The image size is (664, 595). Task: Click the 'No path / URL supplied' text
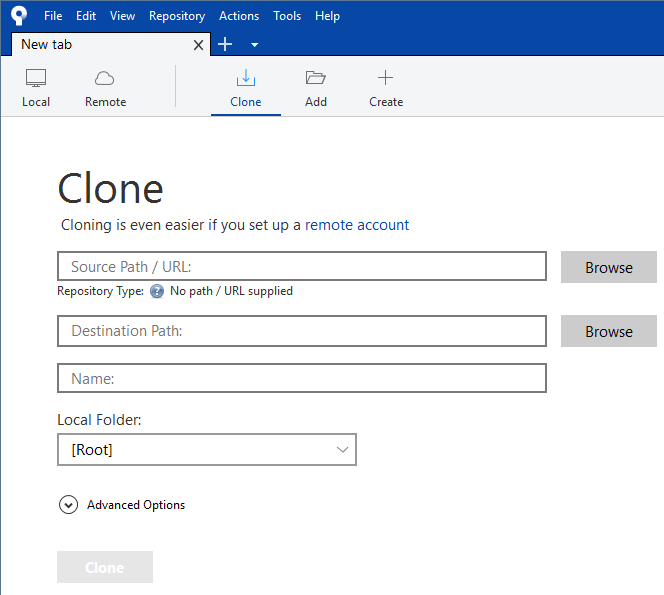click(x=231, y=291)
